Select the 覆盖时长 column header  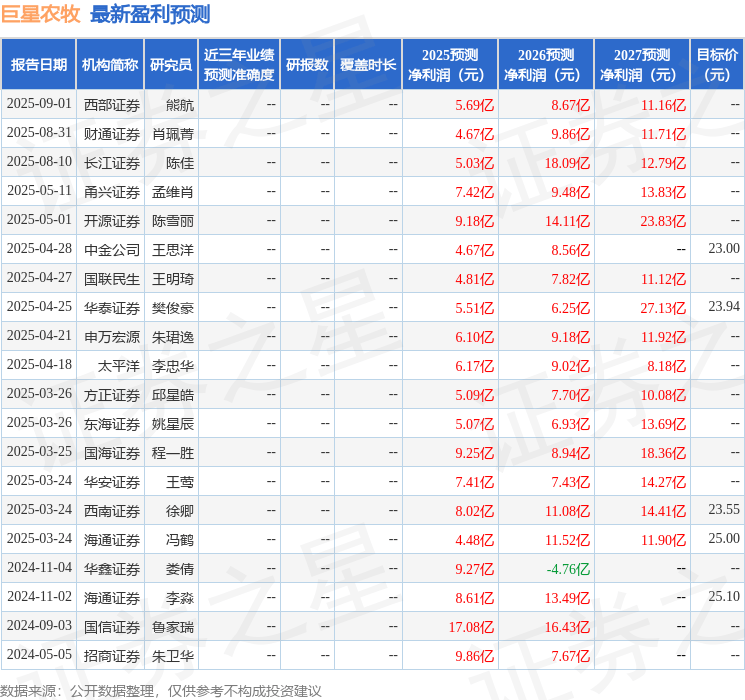coord(368,65)
